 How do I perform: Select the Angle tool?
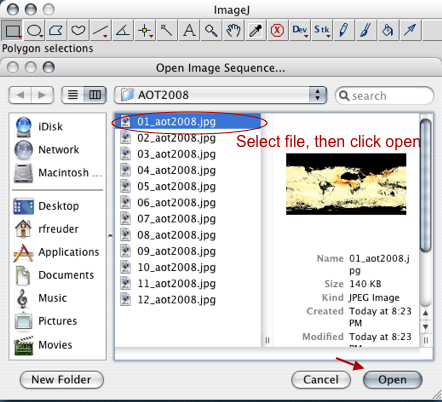tap(122, 30)
